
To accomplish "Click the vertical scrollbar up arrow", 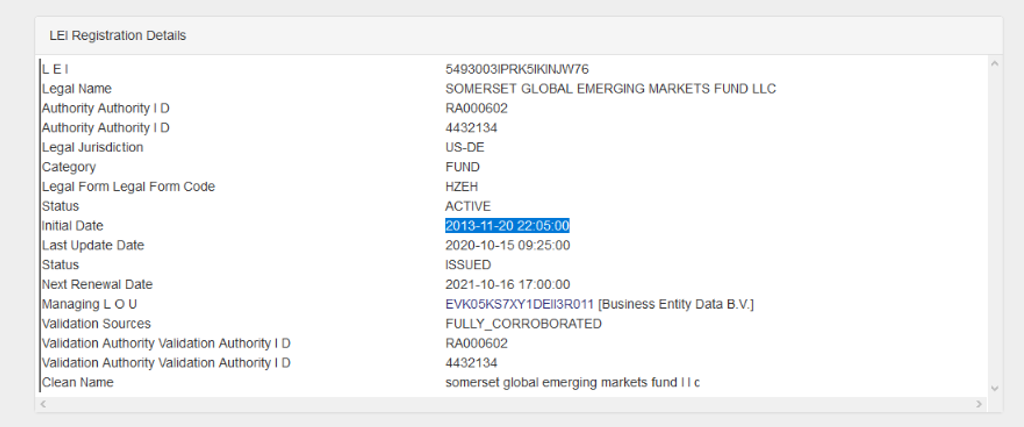I will click(x=994, y=64).
